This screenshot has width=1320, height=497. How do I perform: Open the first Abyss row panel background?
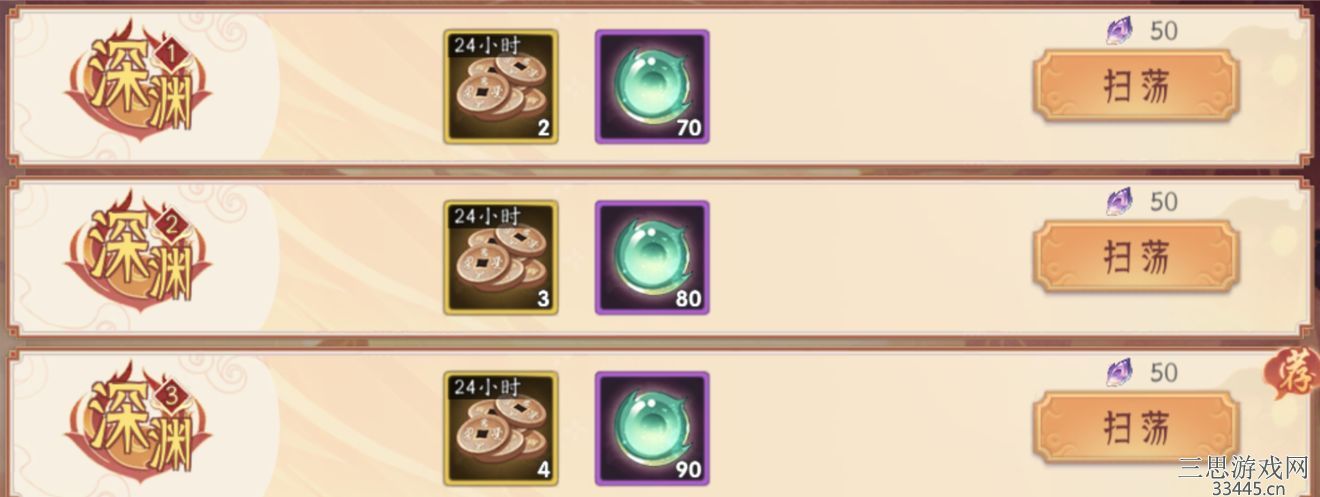click(660, 86)
